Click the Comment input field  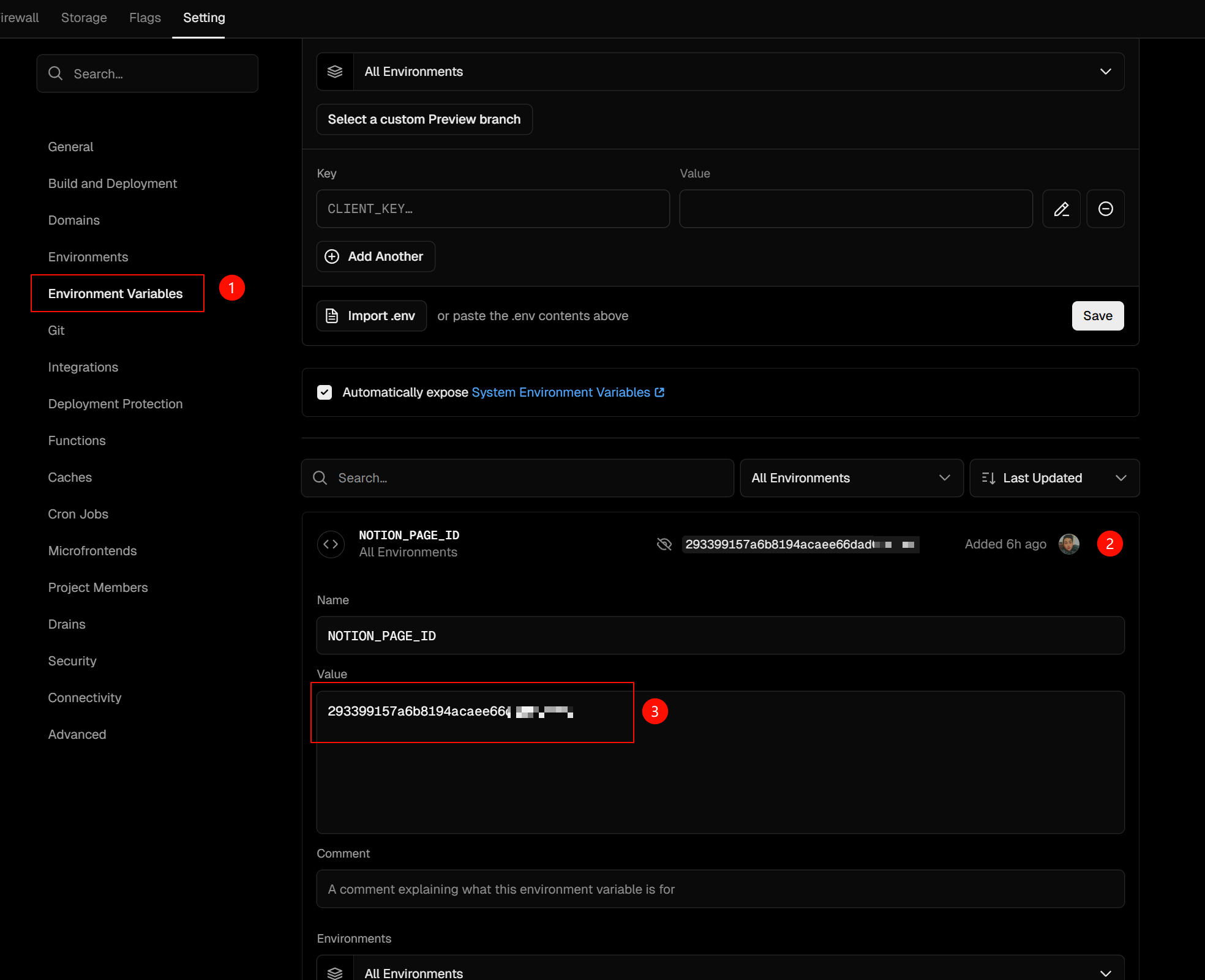[720, 889]
